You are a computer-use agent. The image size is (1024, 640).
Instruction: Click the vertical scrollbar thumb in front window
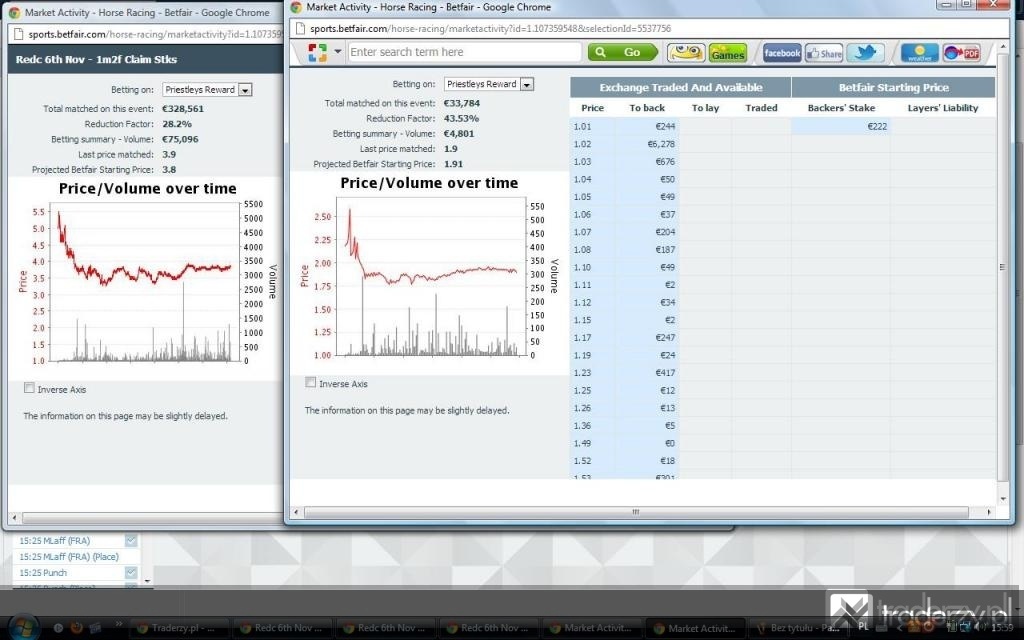(x=1003, y=267)
